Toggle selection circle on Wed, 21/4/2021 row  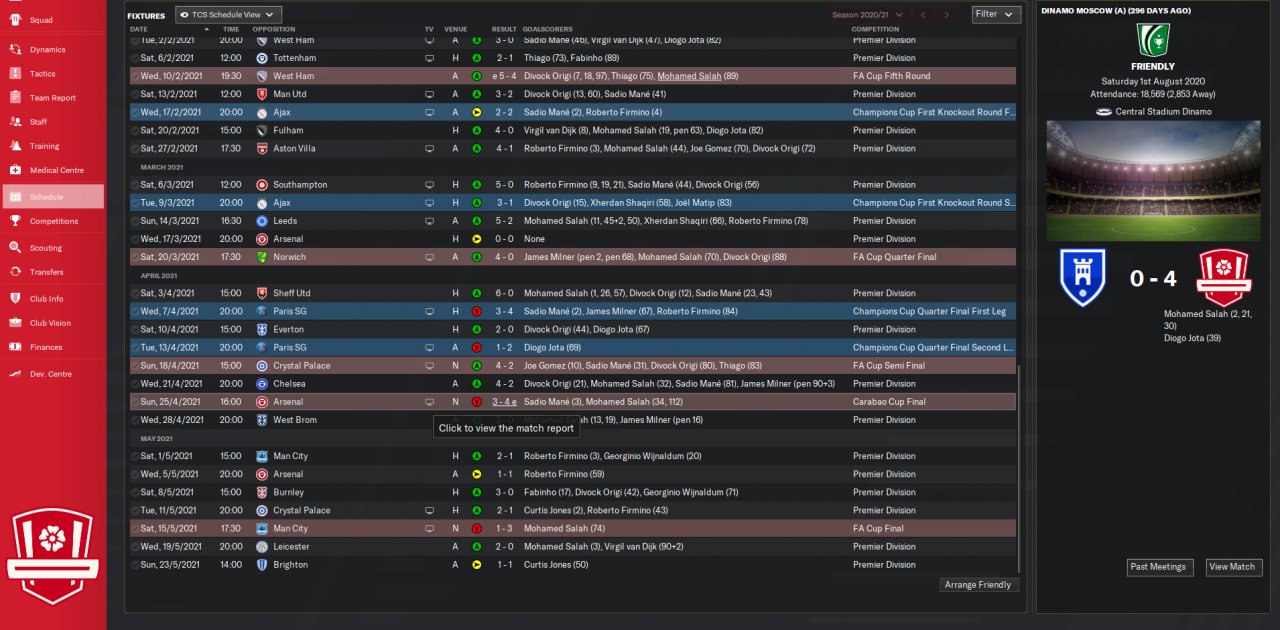click(135, 384)
